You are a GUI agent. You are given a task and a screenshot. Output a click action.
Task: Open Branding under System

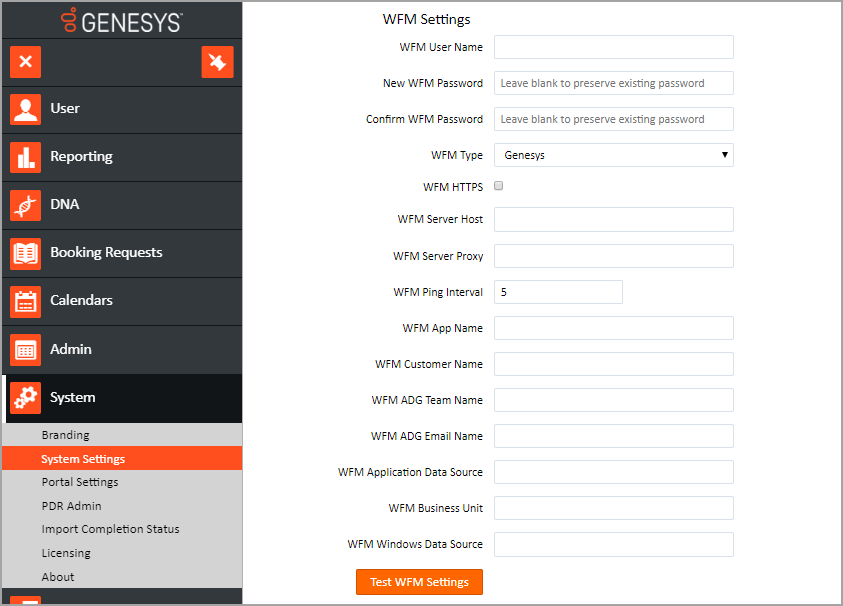(65, 435)
